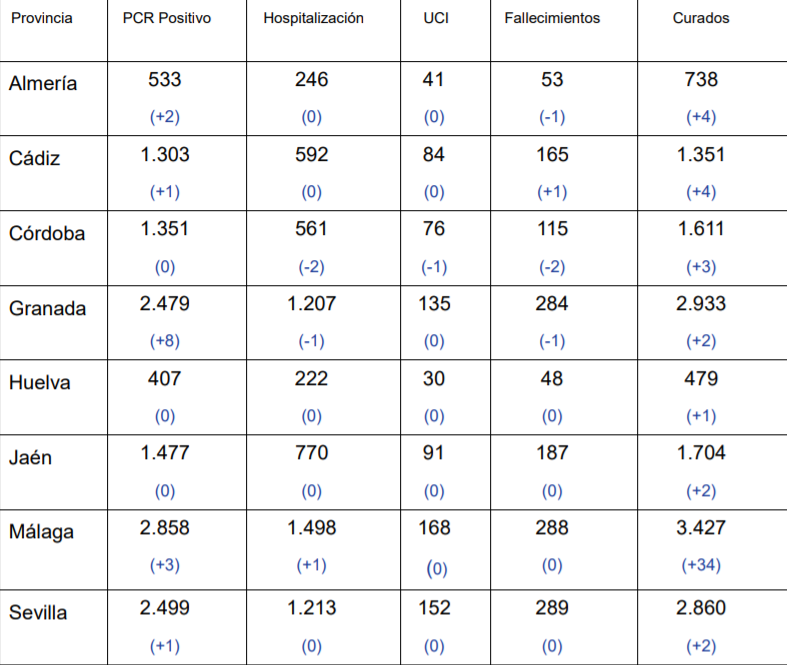787x665 pixels.
Task: Select the Jaén province name
Action: tap(31, 458)
